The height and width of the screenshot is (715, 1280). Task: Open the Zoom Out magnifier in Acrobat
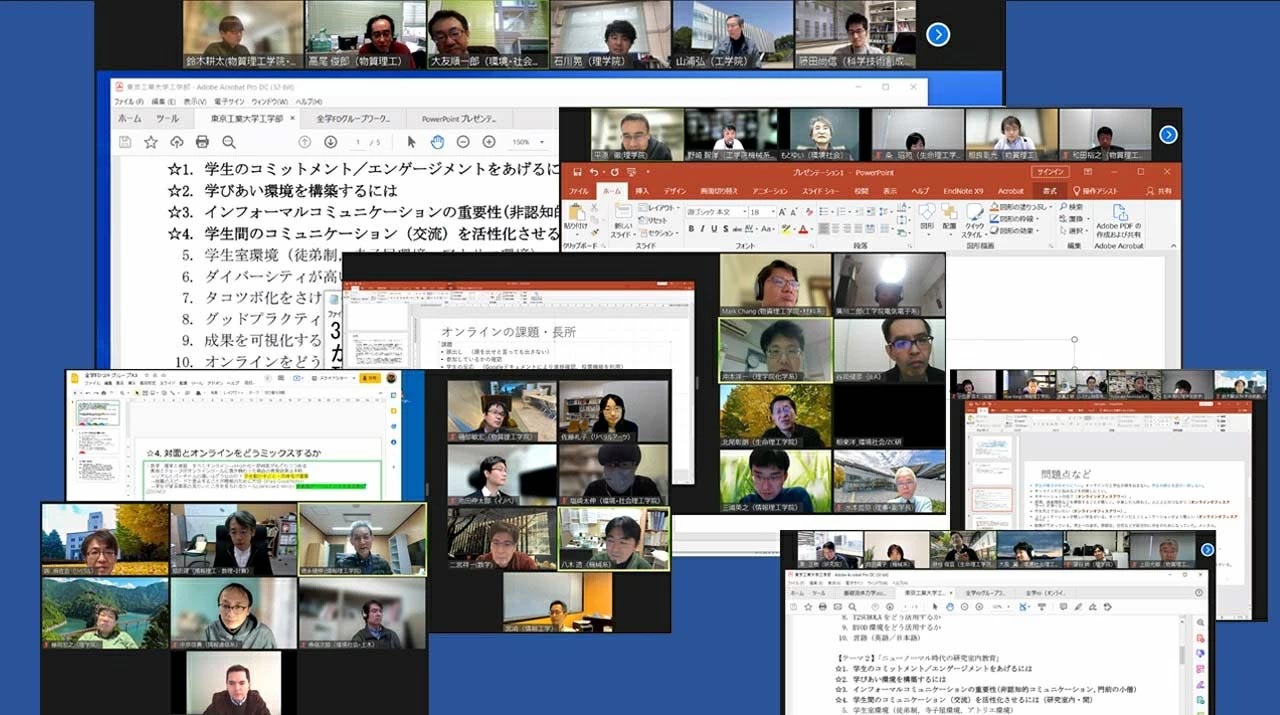pyautogui.click(x=464, y=142)
